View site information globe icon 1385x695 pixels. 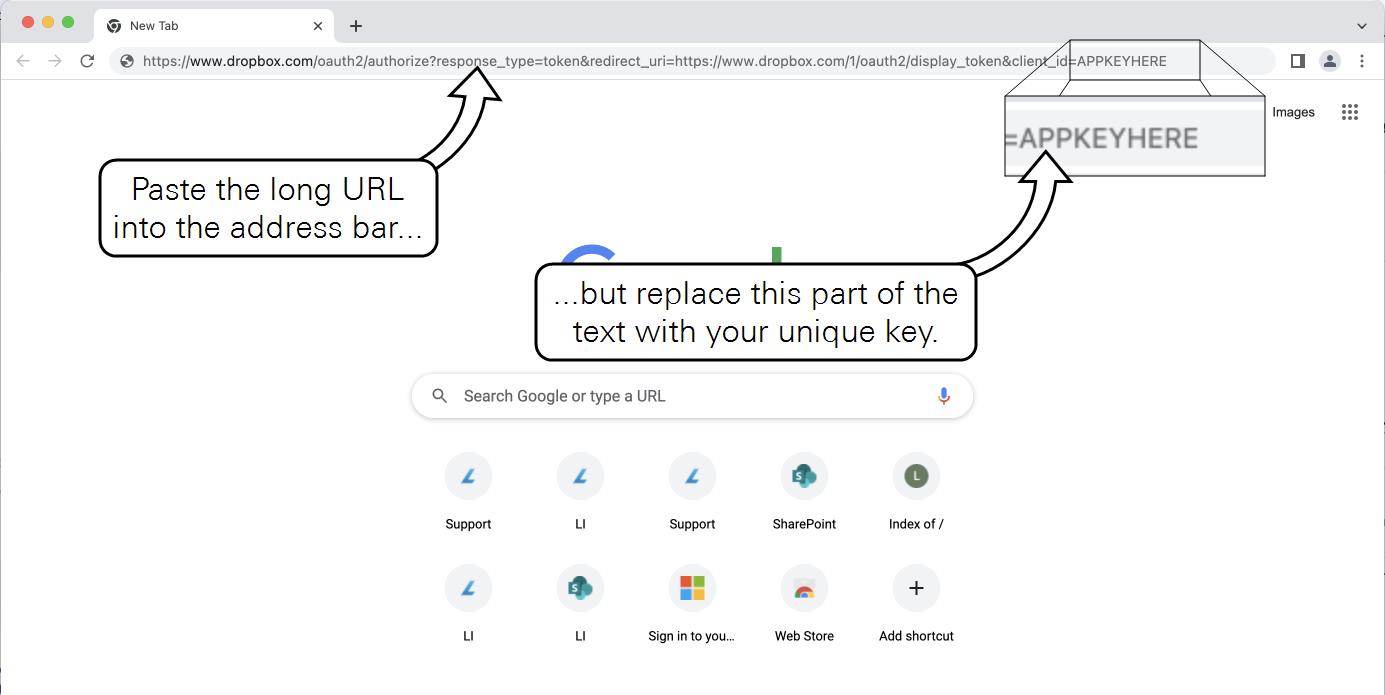coord(127,61)
